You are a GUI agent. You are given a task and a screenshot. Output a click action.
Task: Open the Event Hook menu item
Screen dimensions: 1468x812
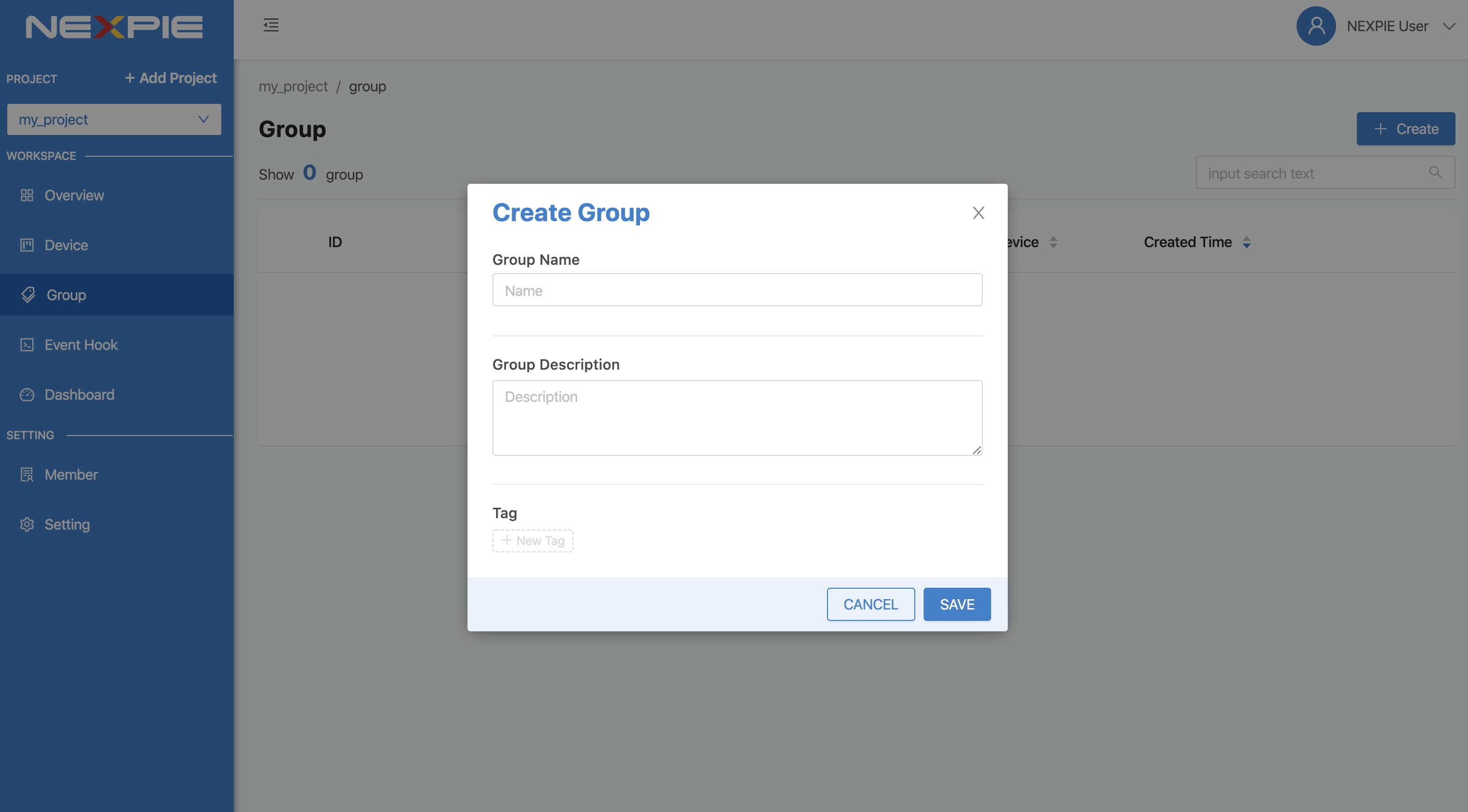coord(117,345)
